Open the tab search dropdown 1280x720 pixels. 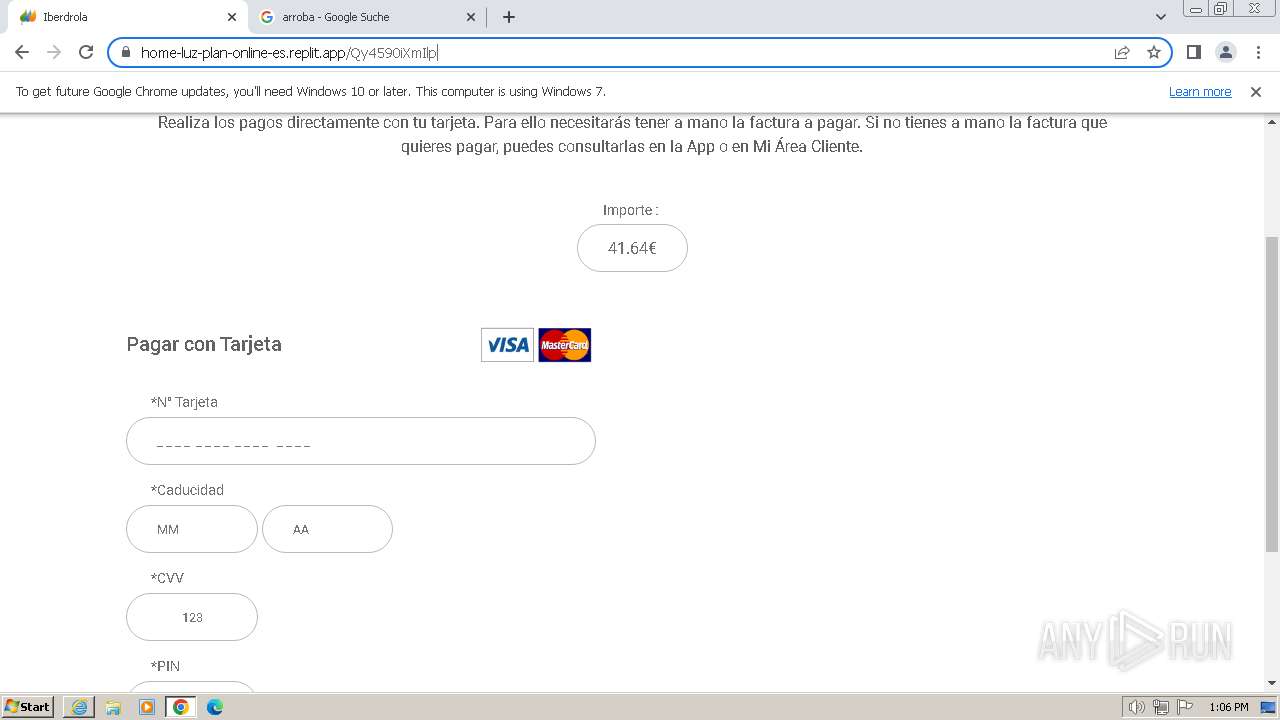pos(1160,17)
